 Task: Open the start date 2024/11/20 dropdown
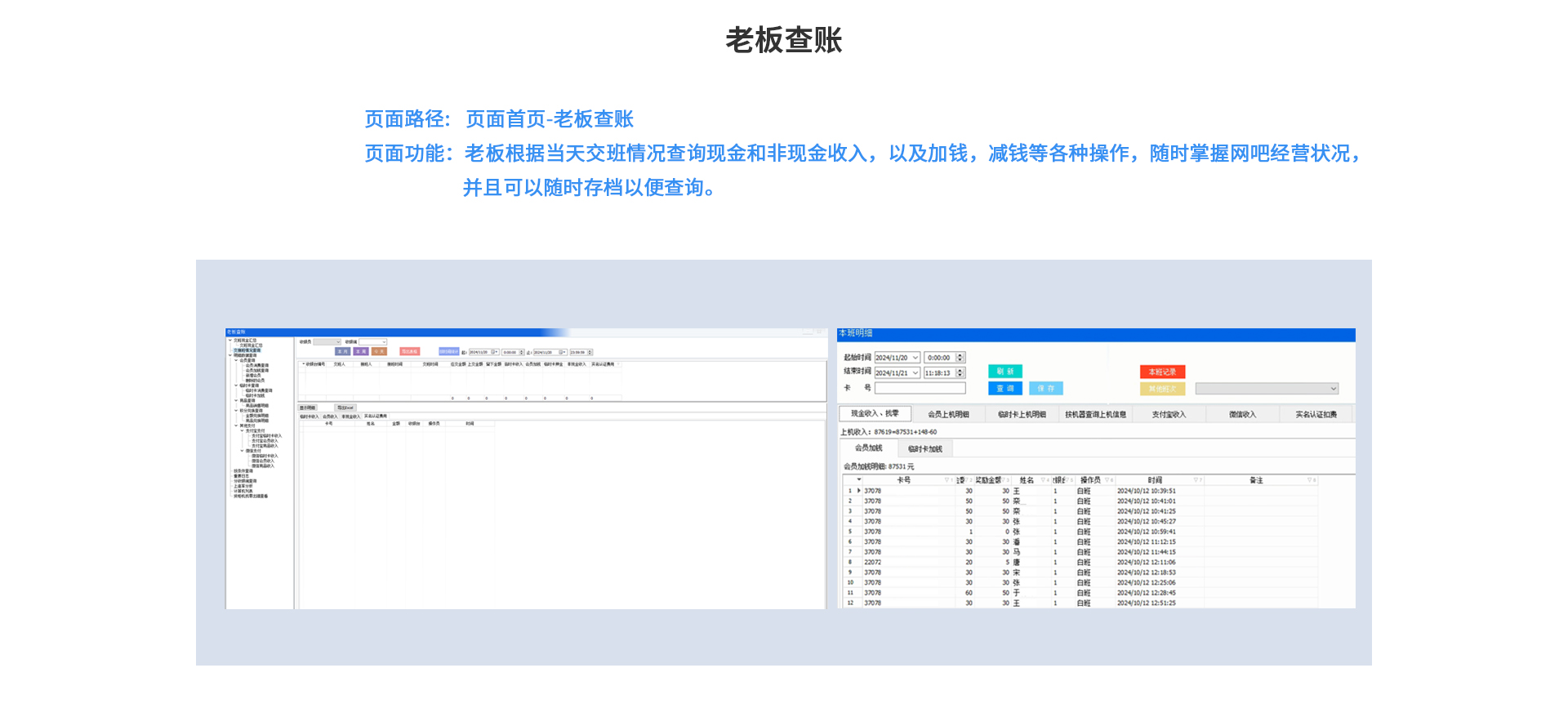click(915, 358)
